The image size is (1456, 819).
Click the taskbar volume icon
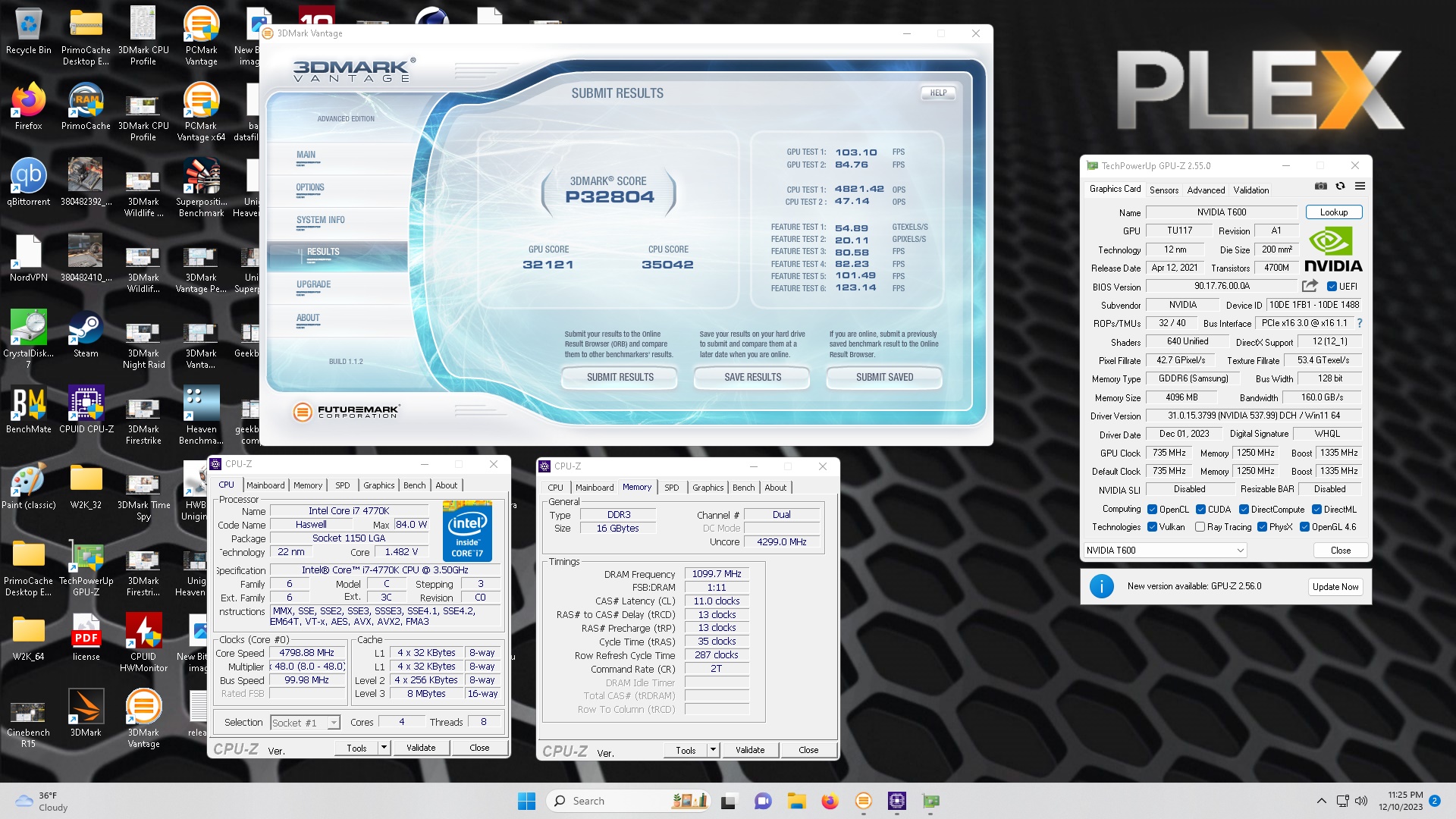coord(1361,801)
